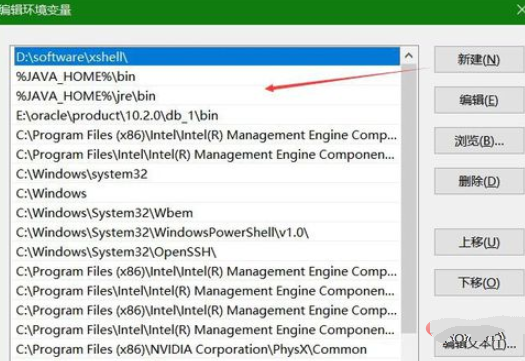Select the C:\Windows\system32 entry

click(207, 174)
